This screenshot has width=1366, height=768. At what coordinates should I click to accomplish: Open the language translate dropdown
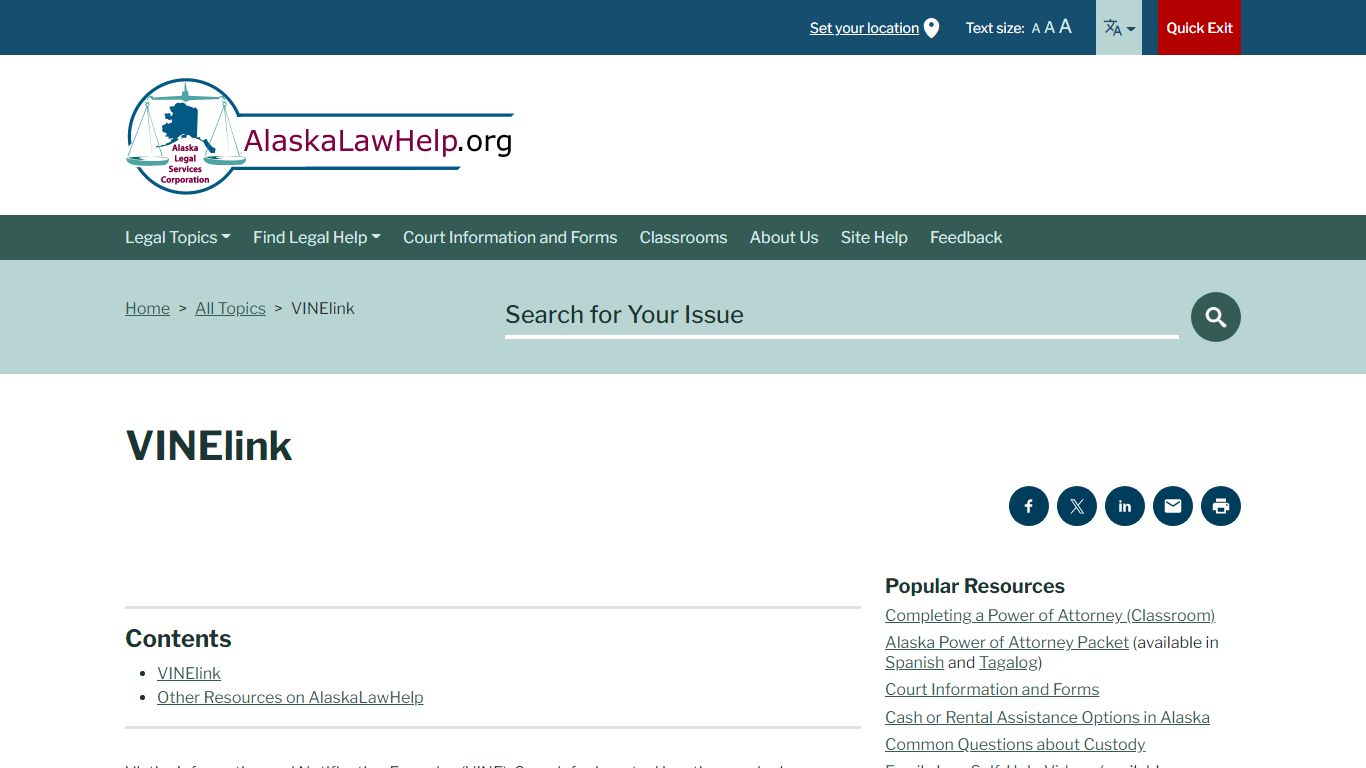point(1118,28)
